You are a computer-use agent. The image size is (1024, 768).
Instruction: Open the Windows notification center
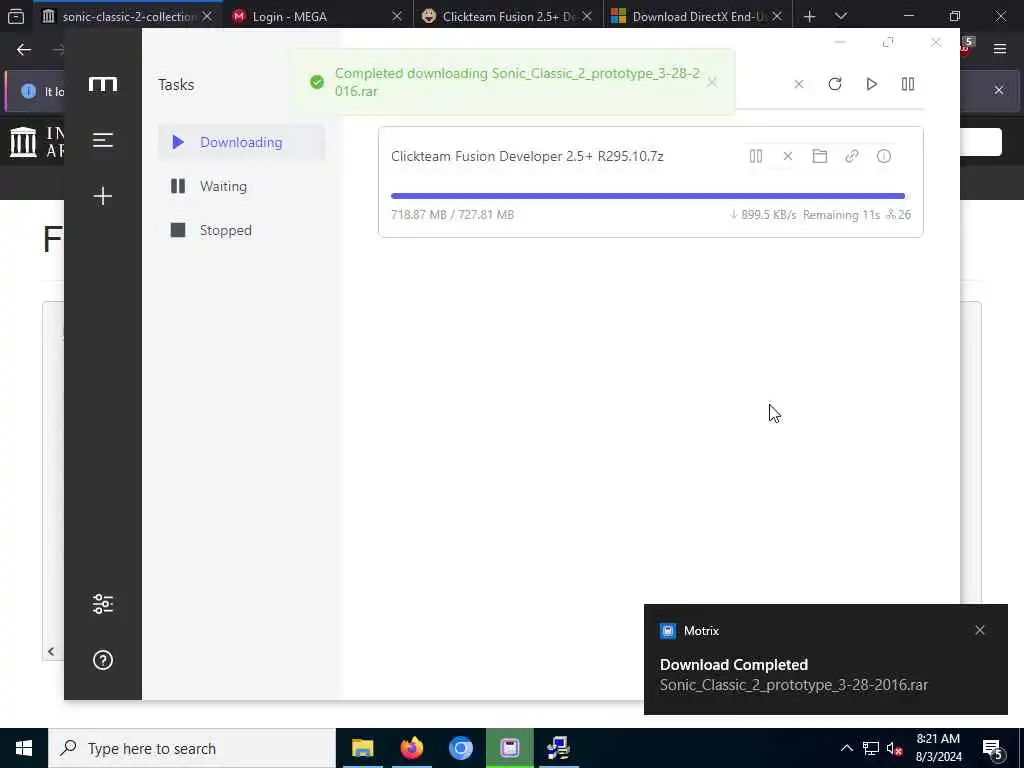[993, 749]
